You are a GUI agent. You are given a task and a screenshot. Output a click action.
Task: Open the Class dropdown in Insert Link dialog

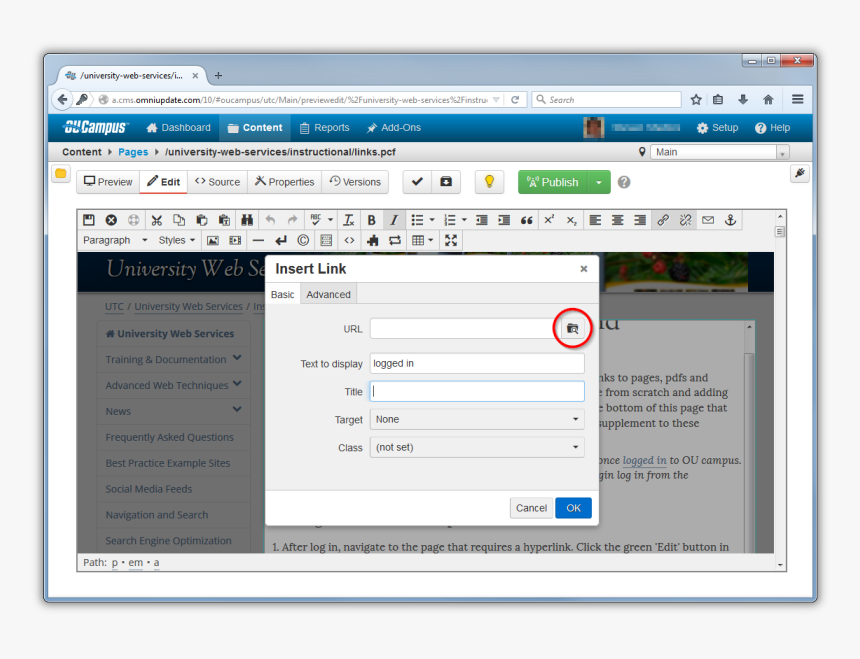477,447
